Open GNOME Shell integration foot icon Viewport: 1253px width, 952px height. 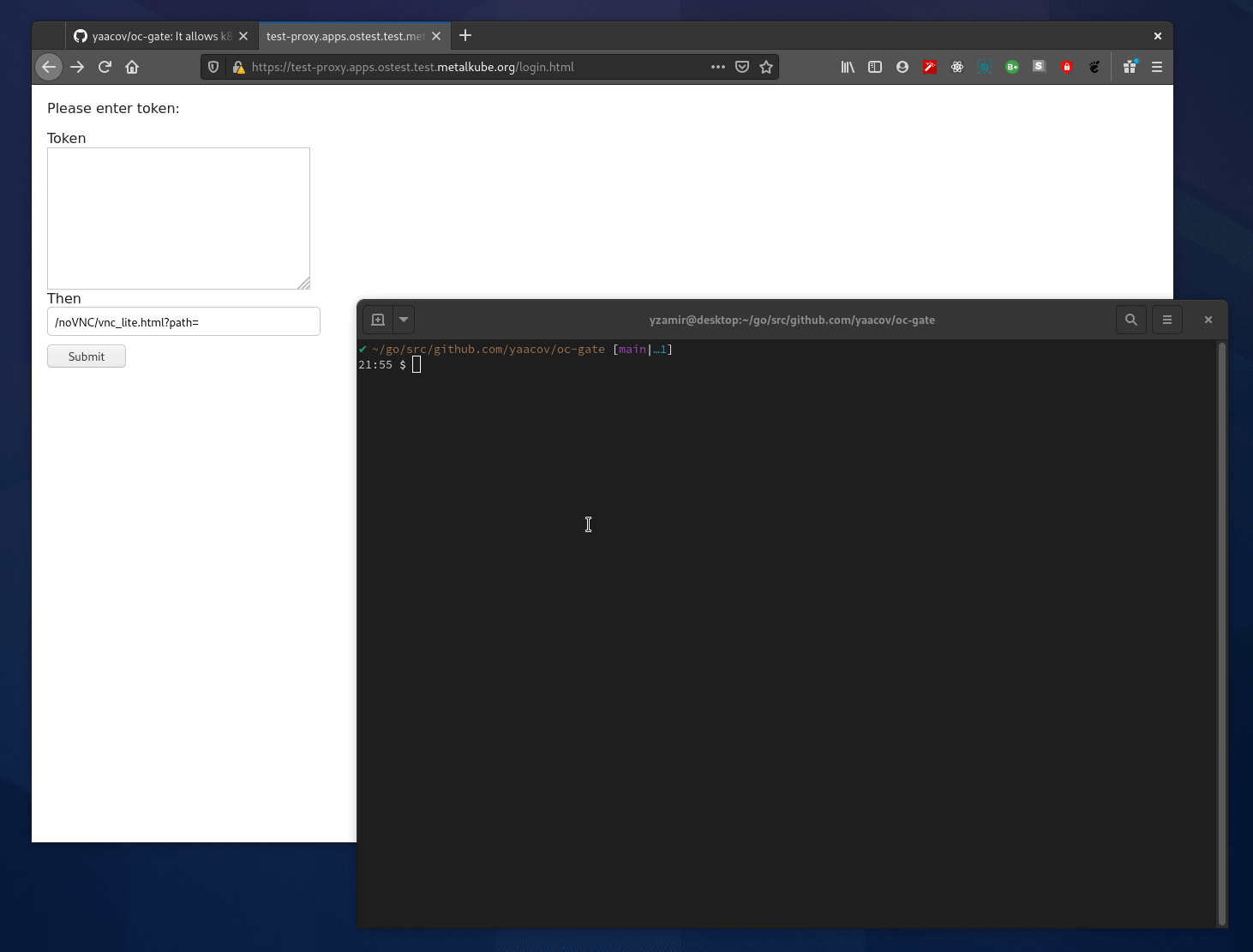pos(1094,67)
